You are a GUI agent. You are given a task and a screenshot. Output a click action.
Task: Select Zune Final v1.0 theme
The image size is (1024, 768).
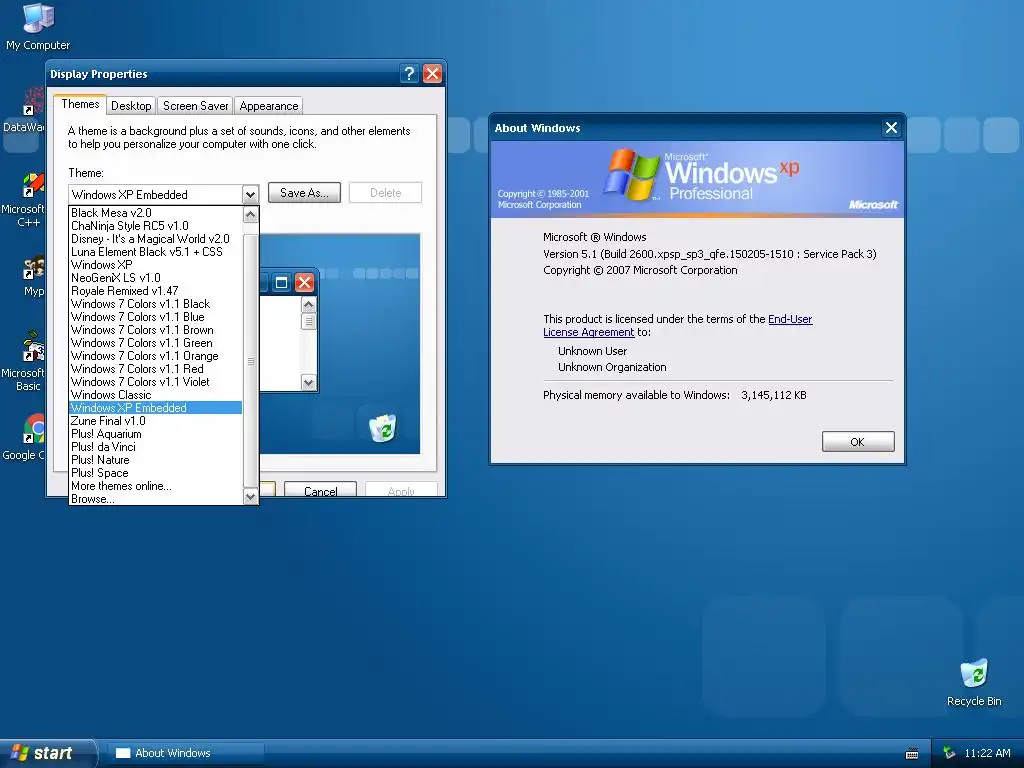pos(155,421)
